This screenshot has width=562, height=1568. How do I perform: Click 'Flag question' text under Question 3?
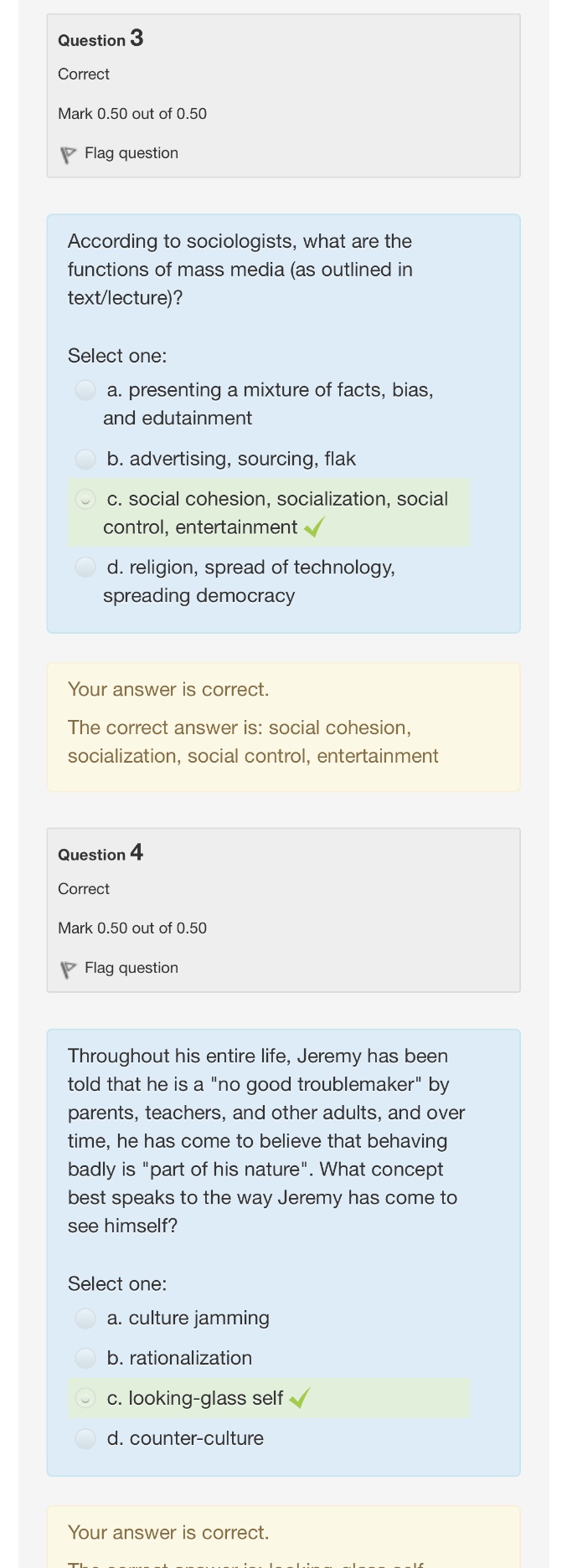point(131,153)
